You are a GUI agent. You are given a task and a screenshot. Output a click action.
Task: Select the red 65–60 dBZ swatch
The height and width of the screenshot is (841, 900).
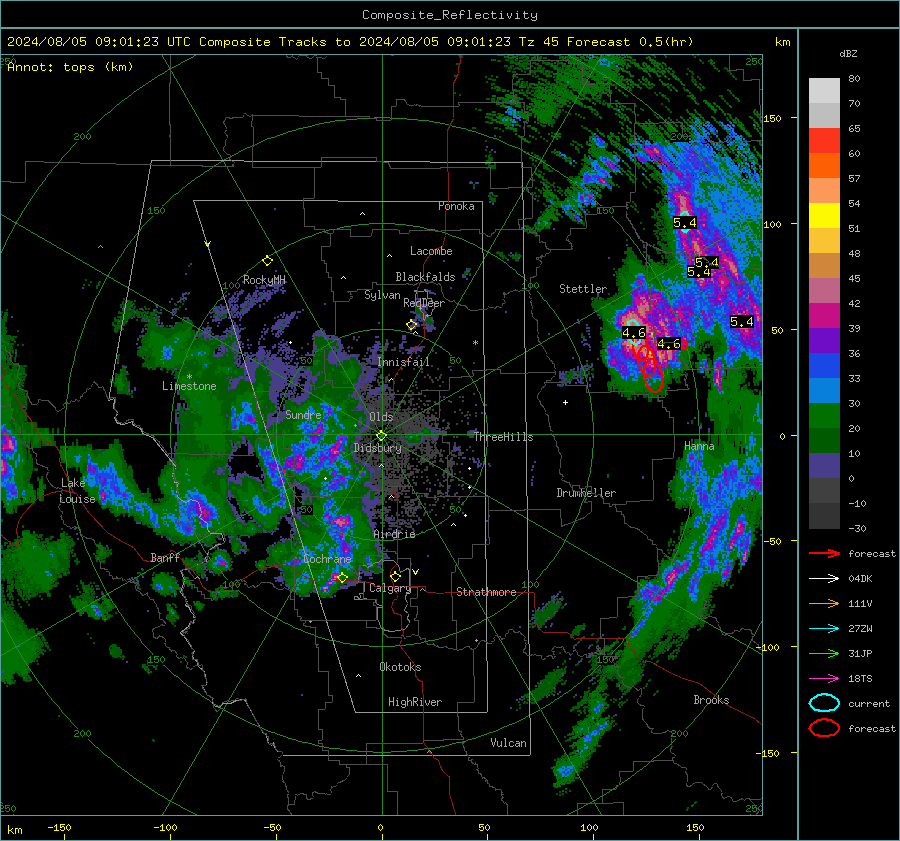[x=824, y=141]
